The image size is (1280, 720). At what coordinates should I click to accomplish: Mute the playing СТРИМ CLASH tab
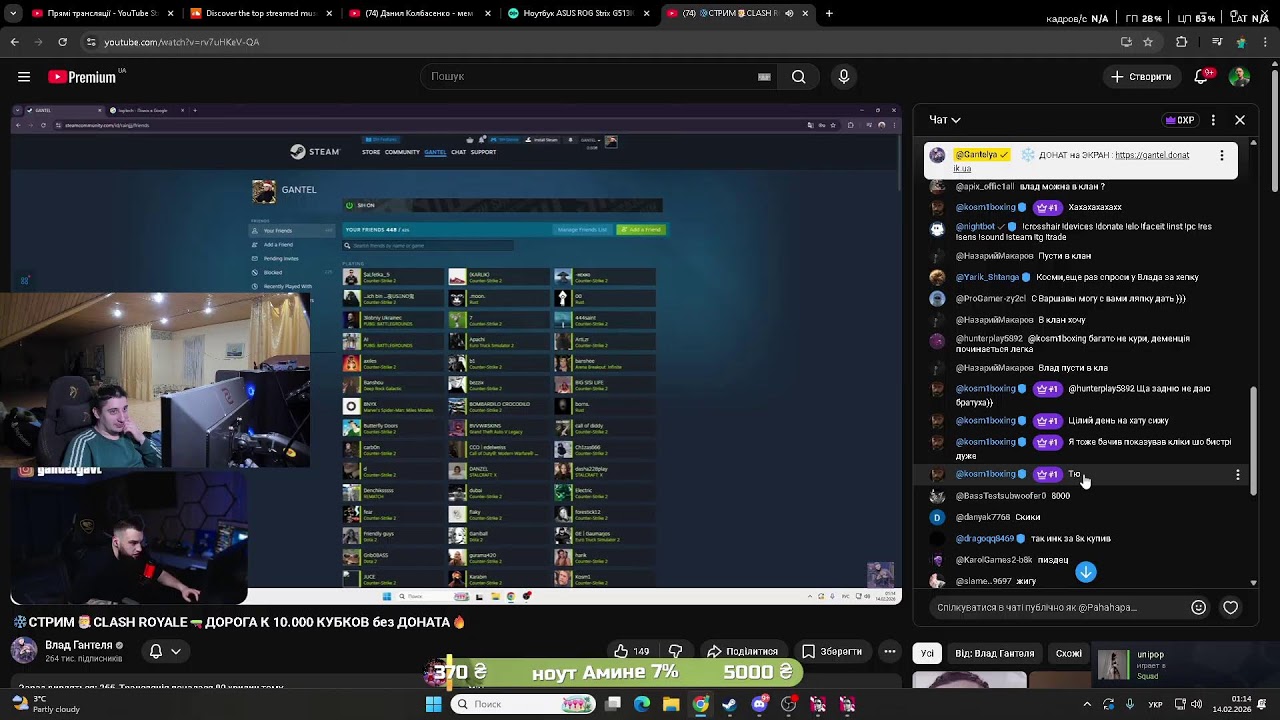(x=789, y=14)
